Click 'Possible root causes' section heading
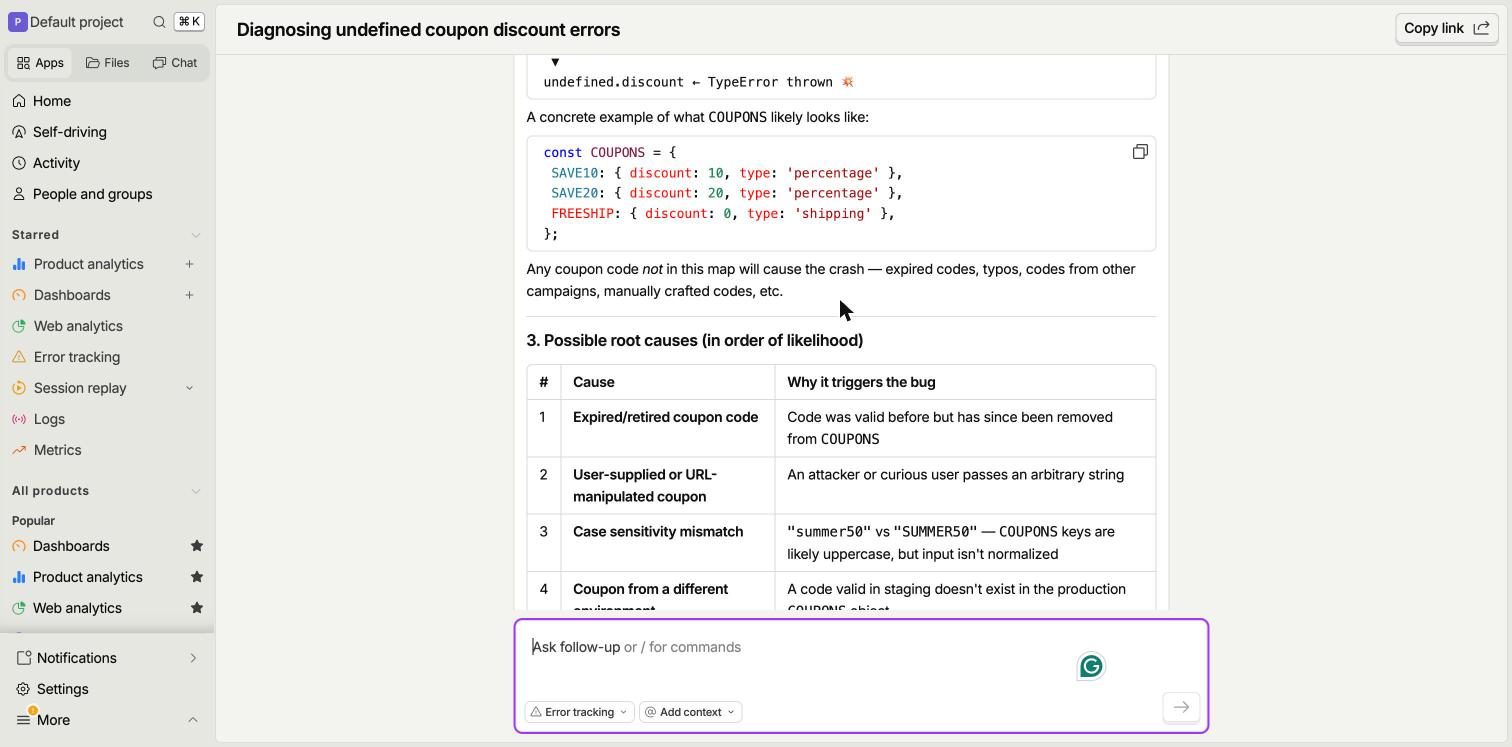Screen dimensions: 1512x747 (x=695, y=341)
